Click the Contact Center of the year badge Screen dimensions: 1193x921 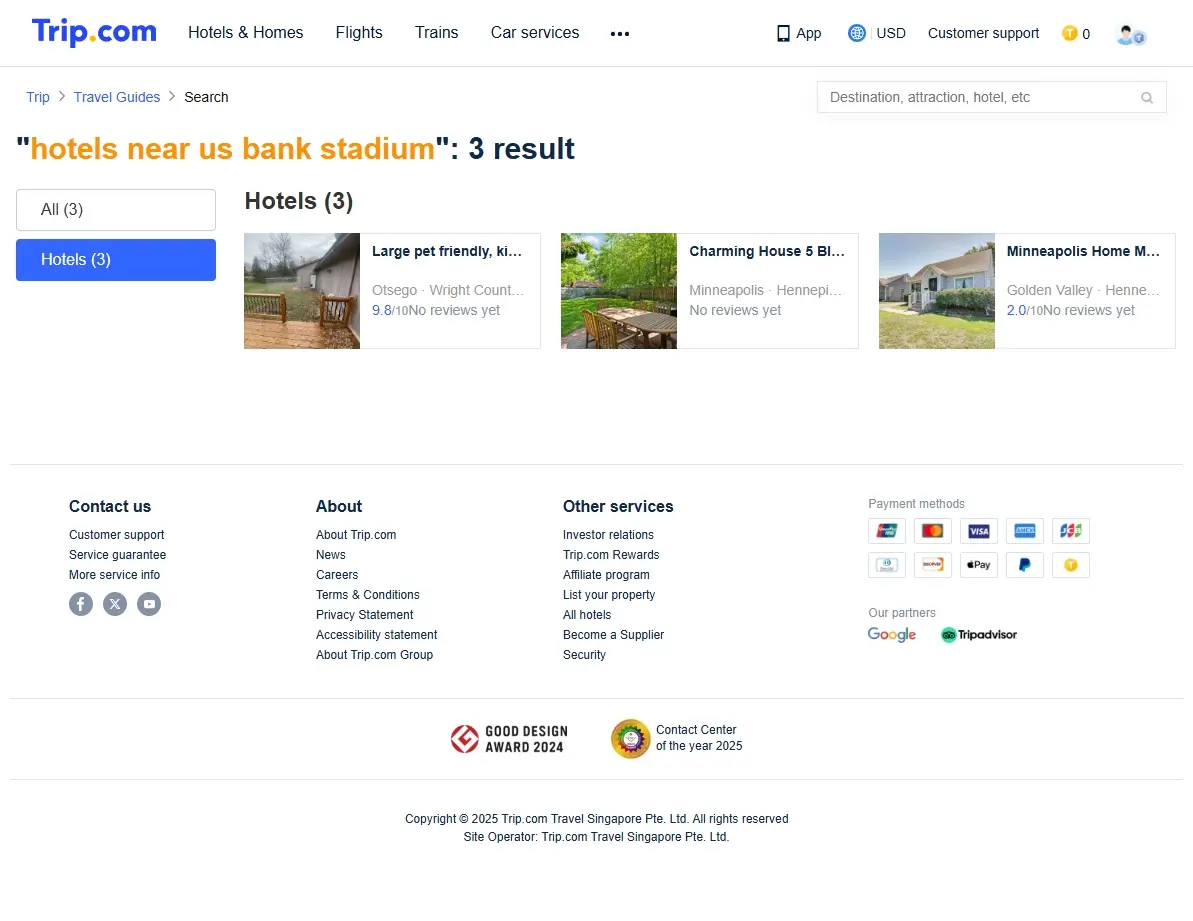(676, 738)
